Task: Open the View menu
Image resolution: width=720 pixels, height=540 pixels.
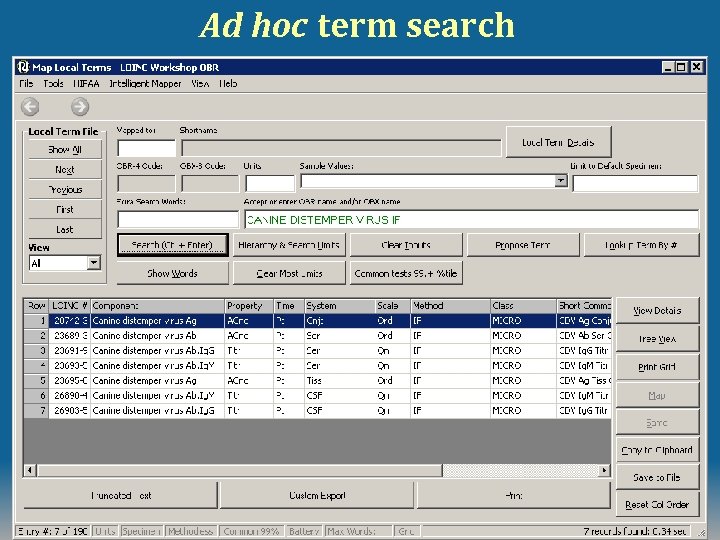Action: 200,84
